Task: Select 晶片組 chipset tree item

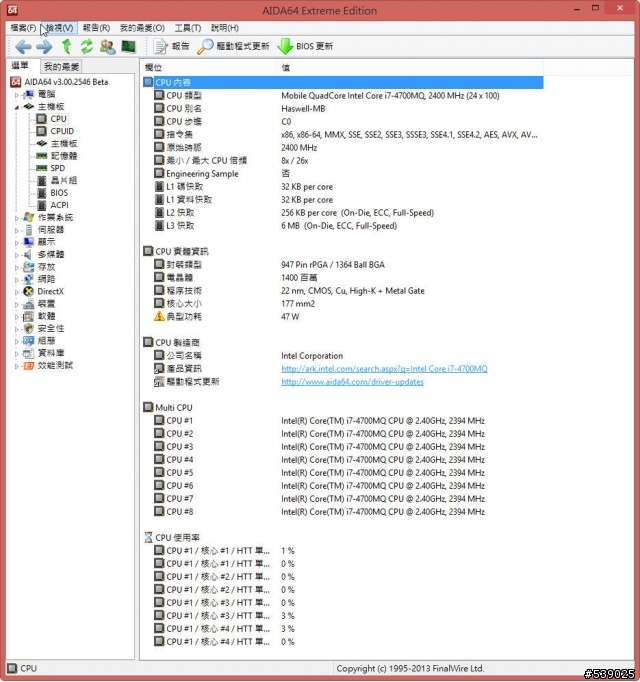Action: click(64, 180)
